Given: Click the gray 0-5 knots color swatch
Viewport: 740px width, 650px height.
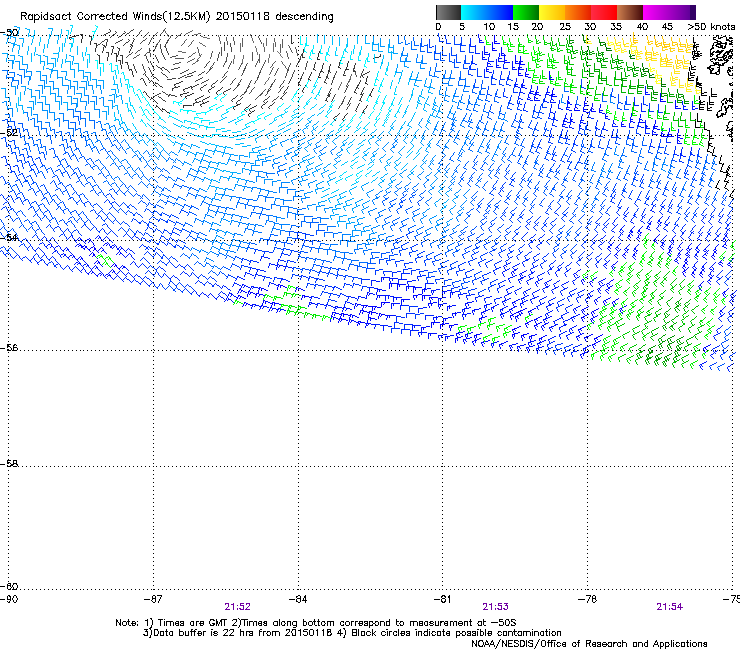Looking at the screenshot, I should tap(448, 12).
